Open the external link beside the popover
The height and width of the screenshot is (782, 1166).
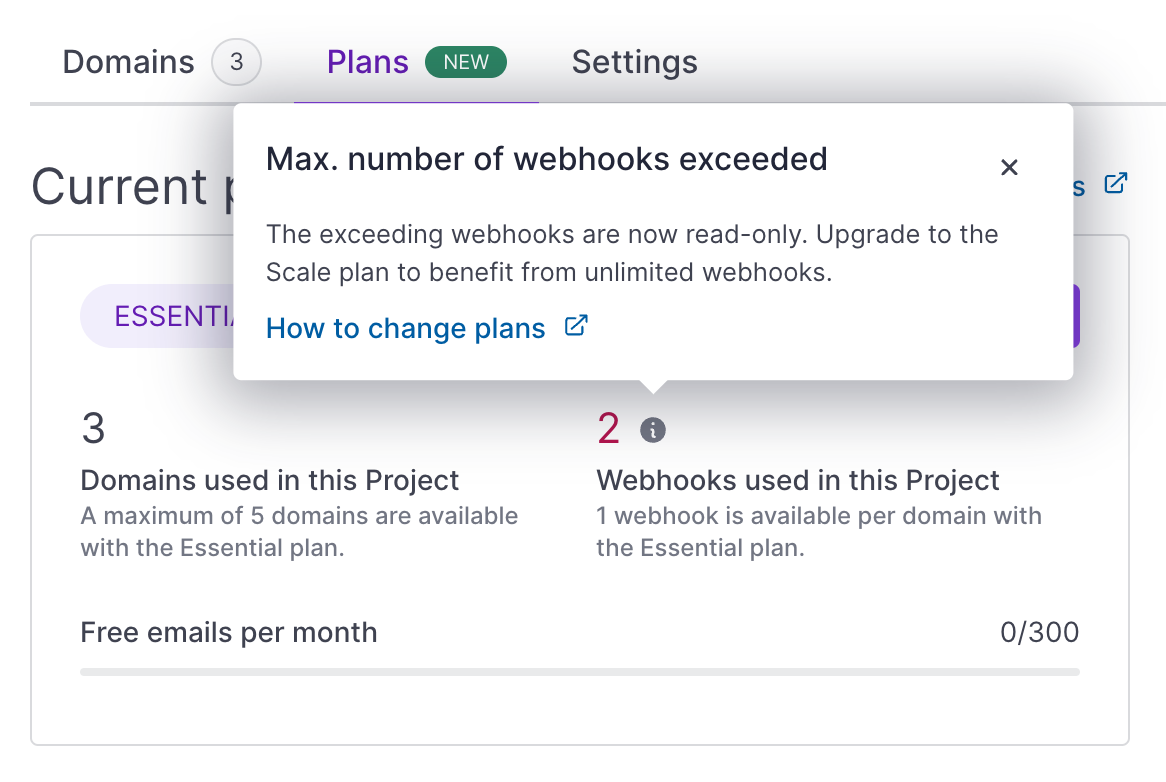point(1117,184)
